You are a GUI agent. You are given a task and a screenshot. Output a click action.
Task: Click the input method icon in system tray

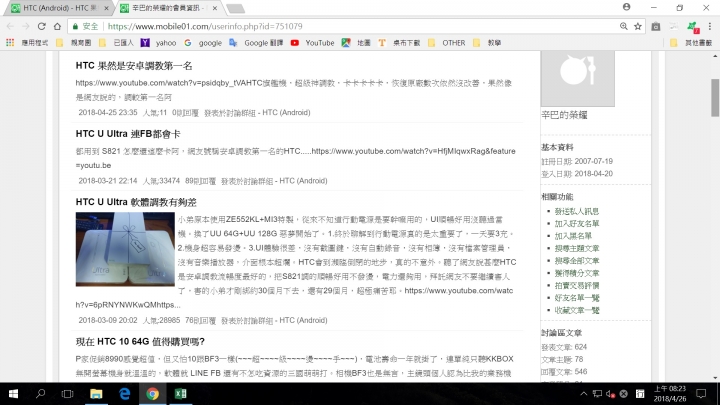pos(640,394)
